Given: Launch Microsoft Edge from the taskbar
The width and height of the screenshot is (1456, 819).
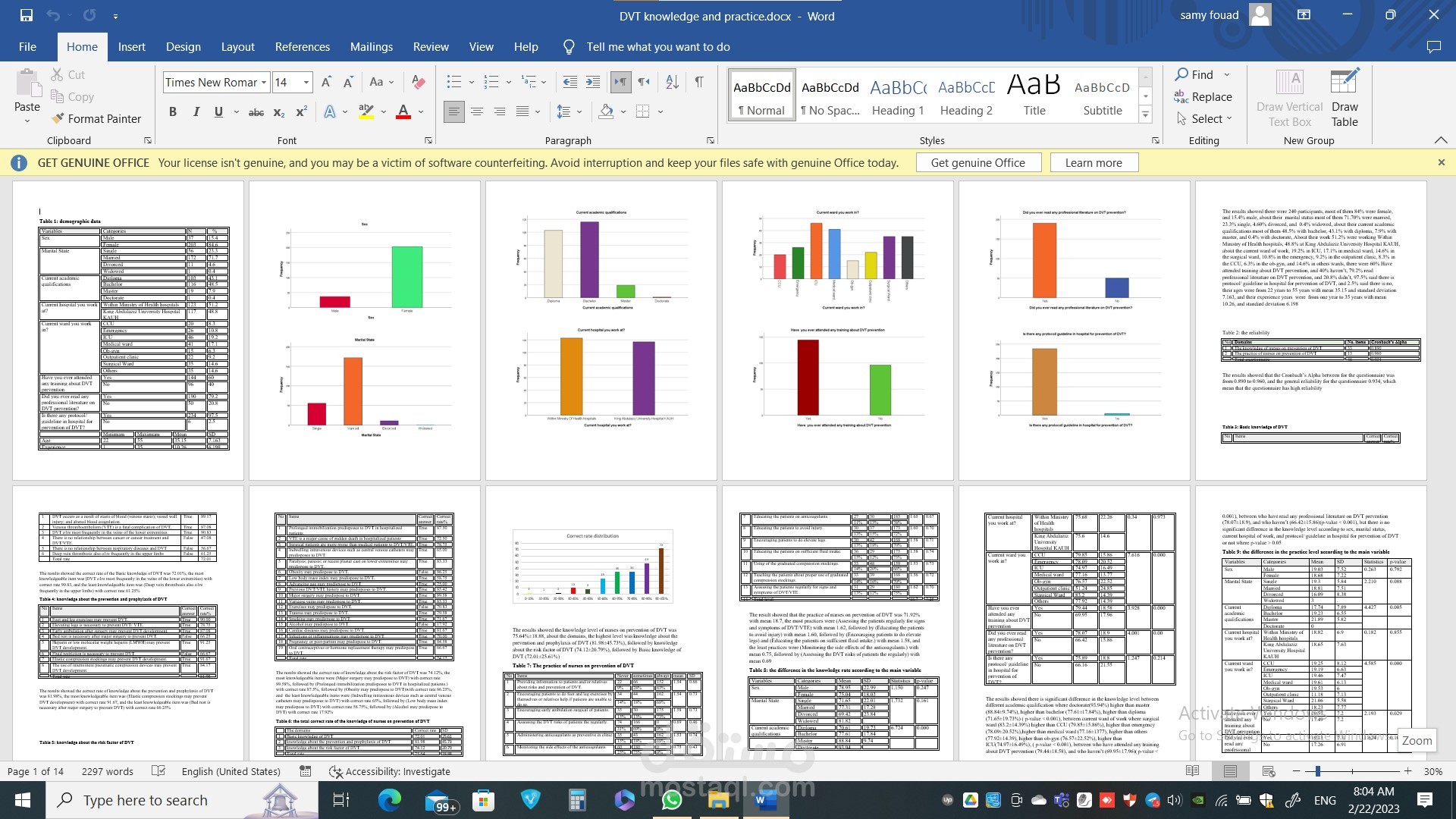Looking at the screenshot, I should point(389,800).
